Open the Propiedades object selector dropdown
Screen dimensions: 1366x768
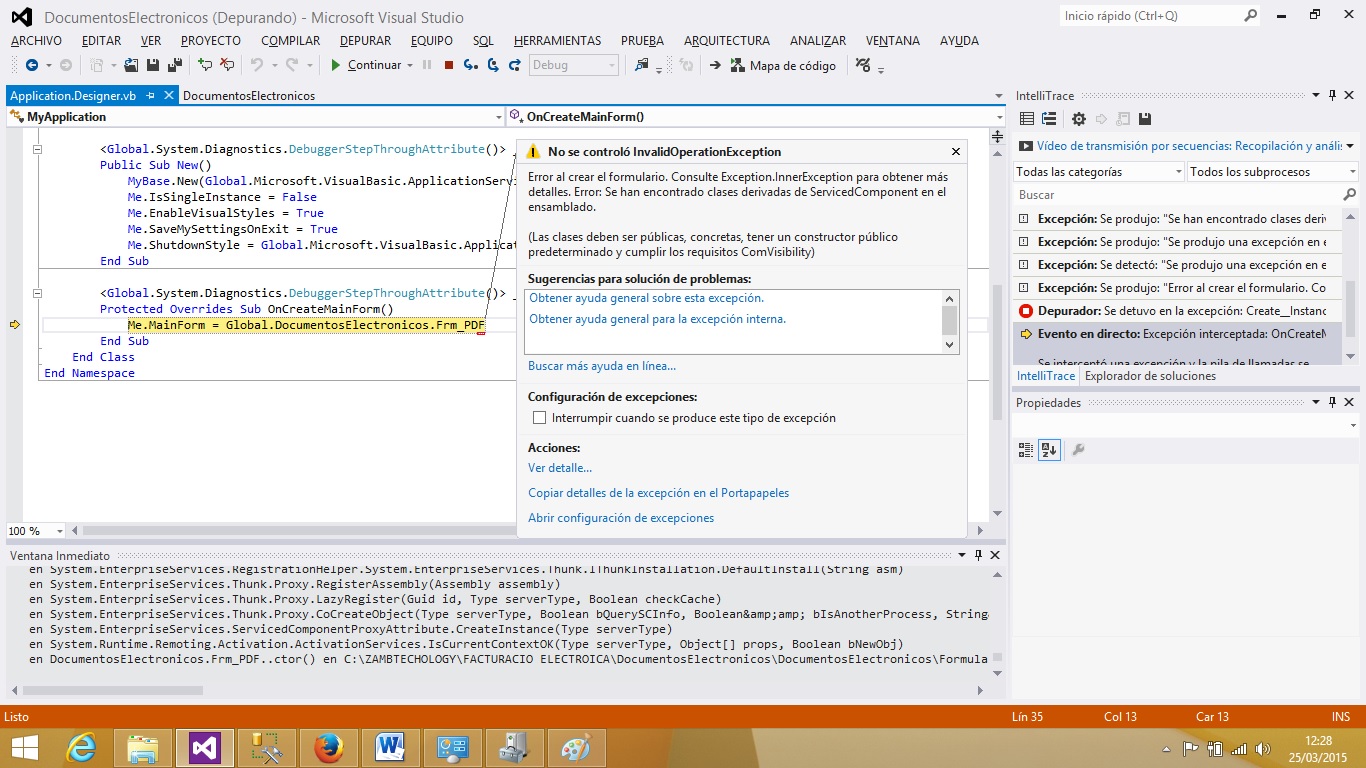click(1351, 426)
